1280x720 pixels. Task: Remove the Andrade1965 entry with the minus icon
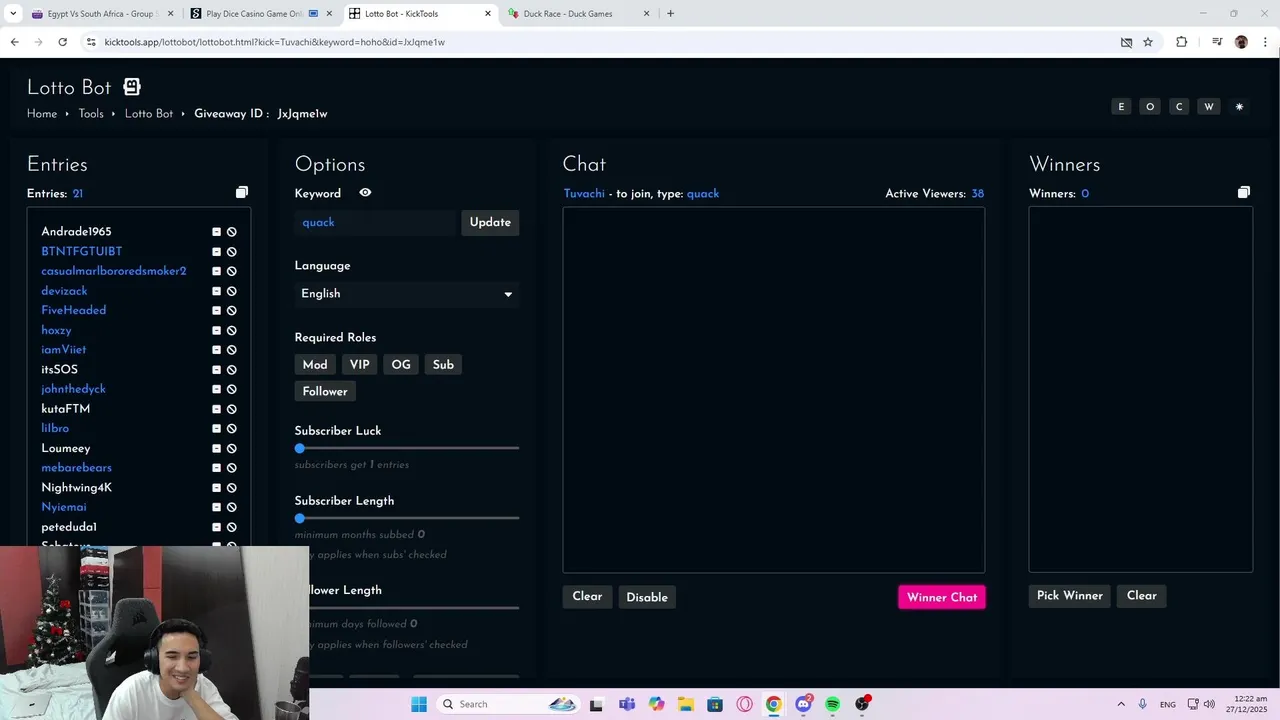pos(216,232)
